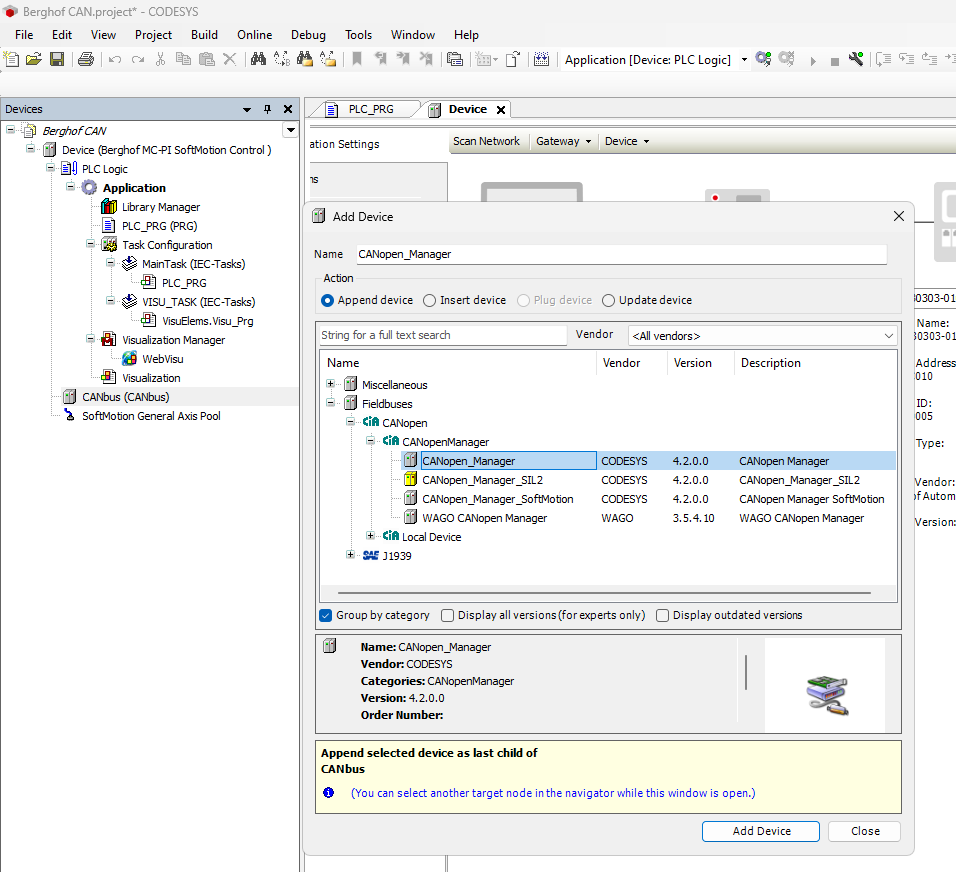
Task: Open project with the folder toolbar icon
Action: tap(34, 59)
